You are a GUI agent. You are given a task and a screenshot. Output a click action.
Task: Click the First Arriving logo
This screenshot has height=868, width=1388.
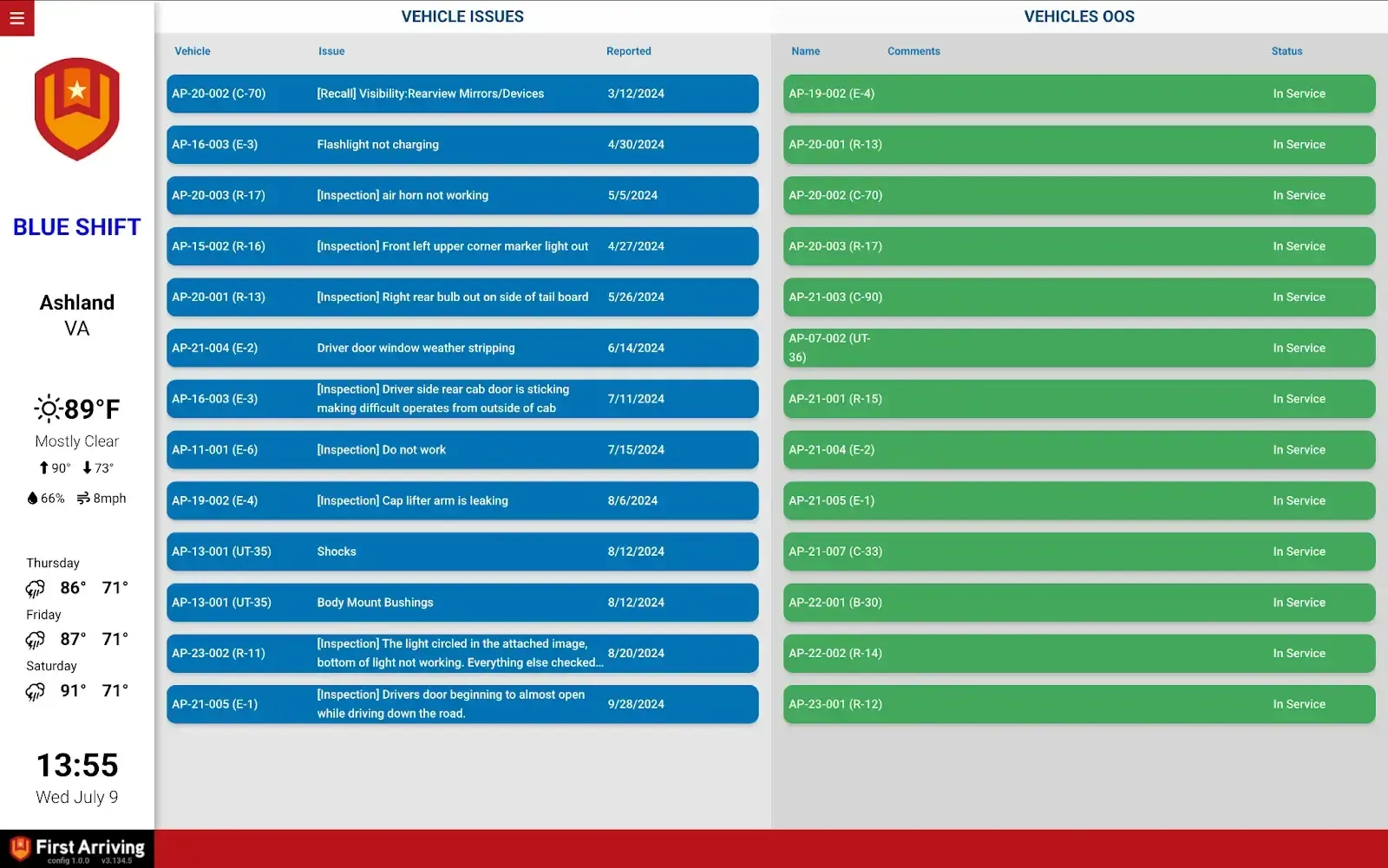(77, 849)
